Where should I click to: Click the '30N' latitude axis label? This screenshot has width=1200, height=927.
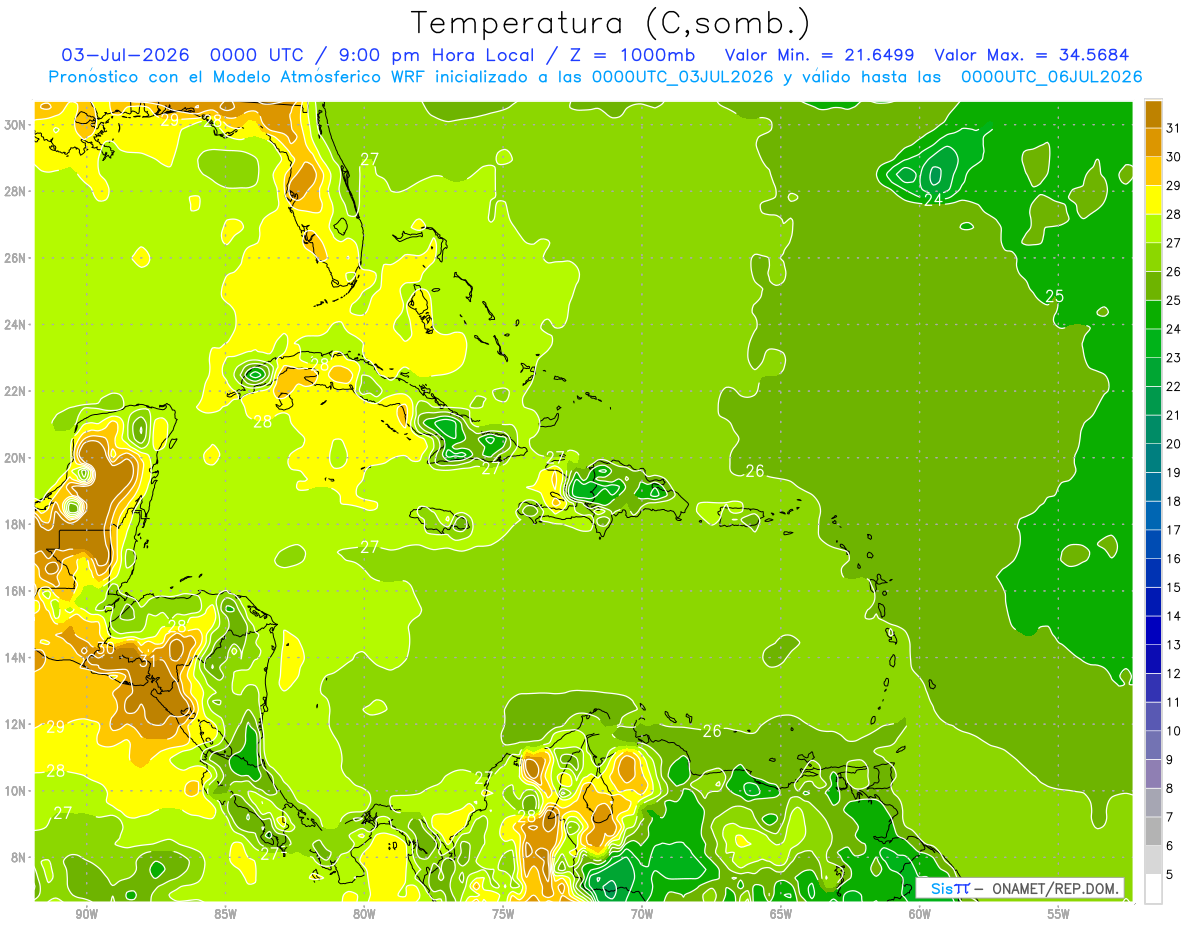(x=16, y=125)
